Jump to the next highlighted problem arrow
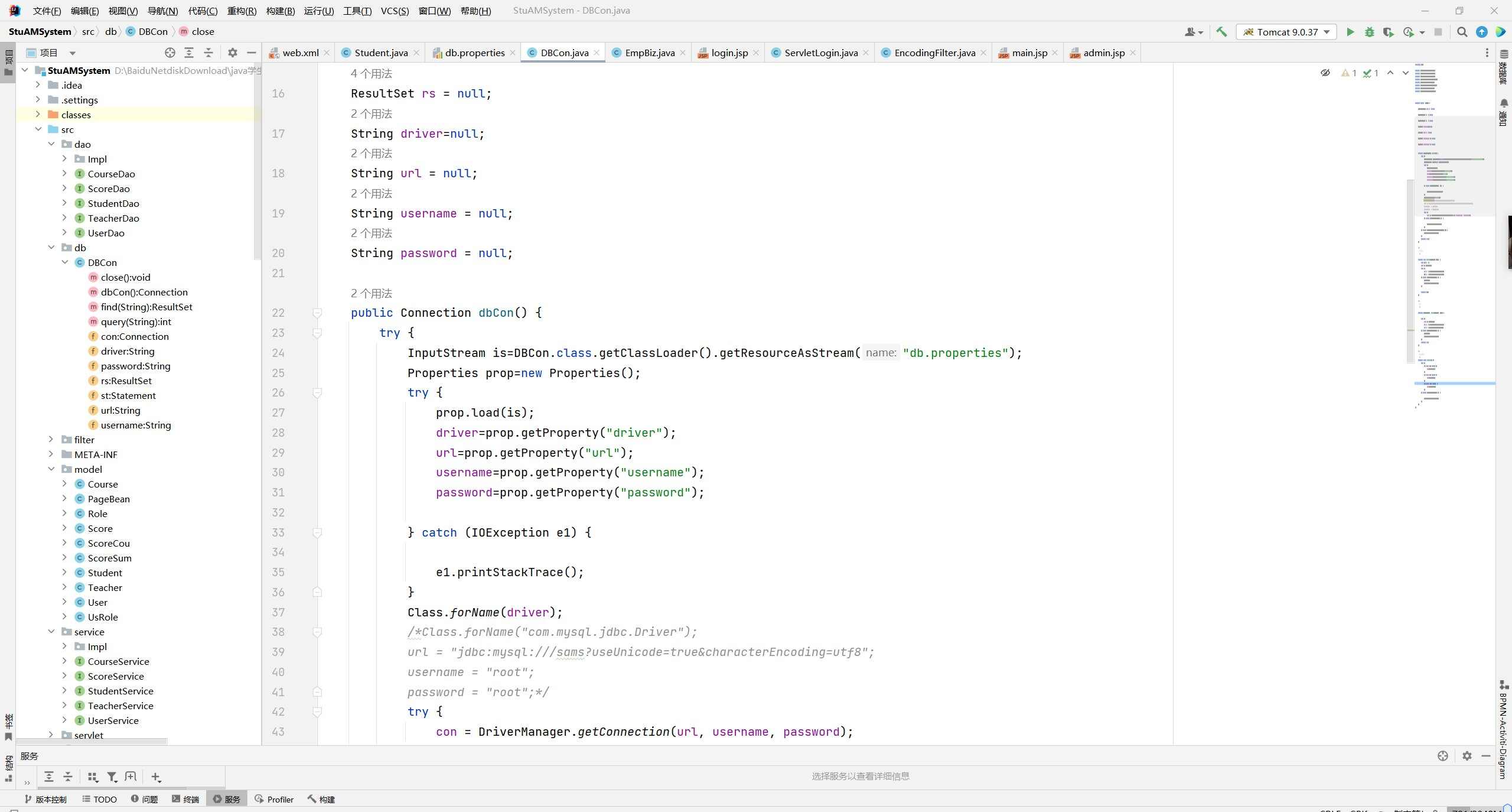Viewport: 1512px width, 812px height. (x=1406, y=73)
